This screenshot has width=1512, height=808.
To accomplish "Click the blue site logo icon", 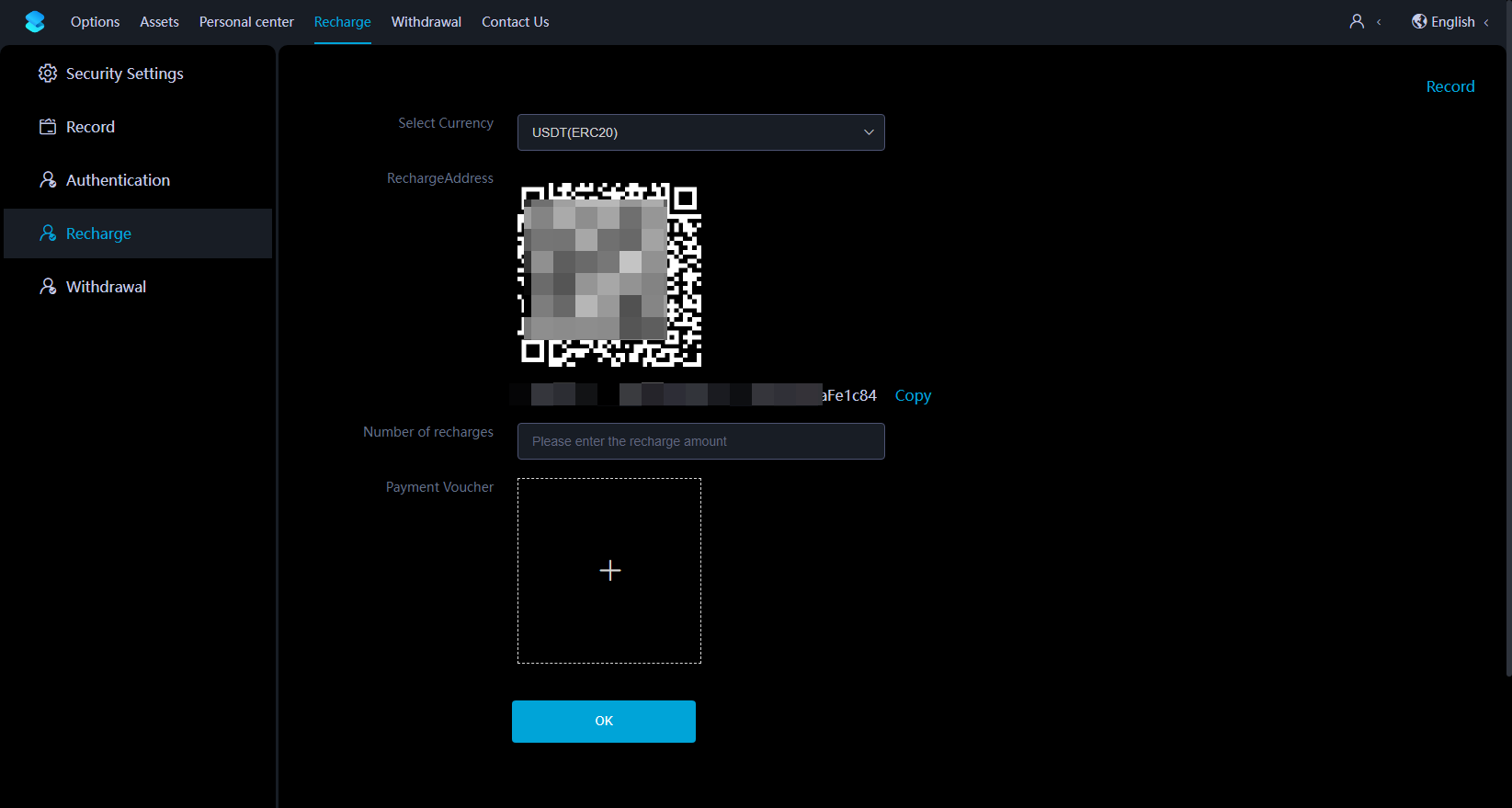I will 35,22.
